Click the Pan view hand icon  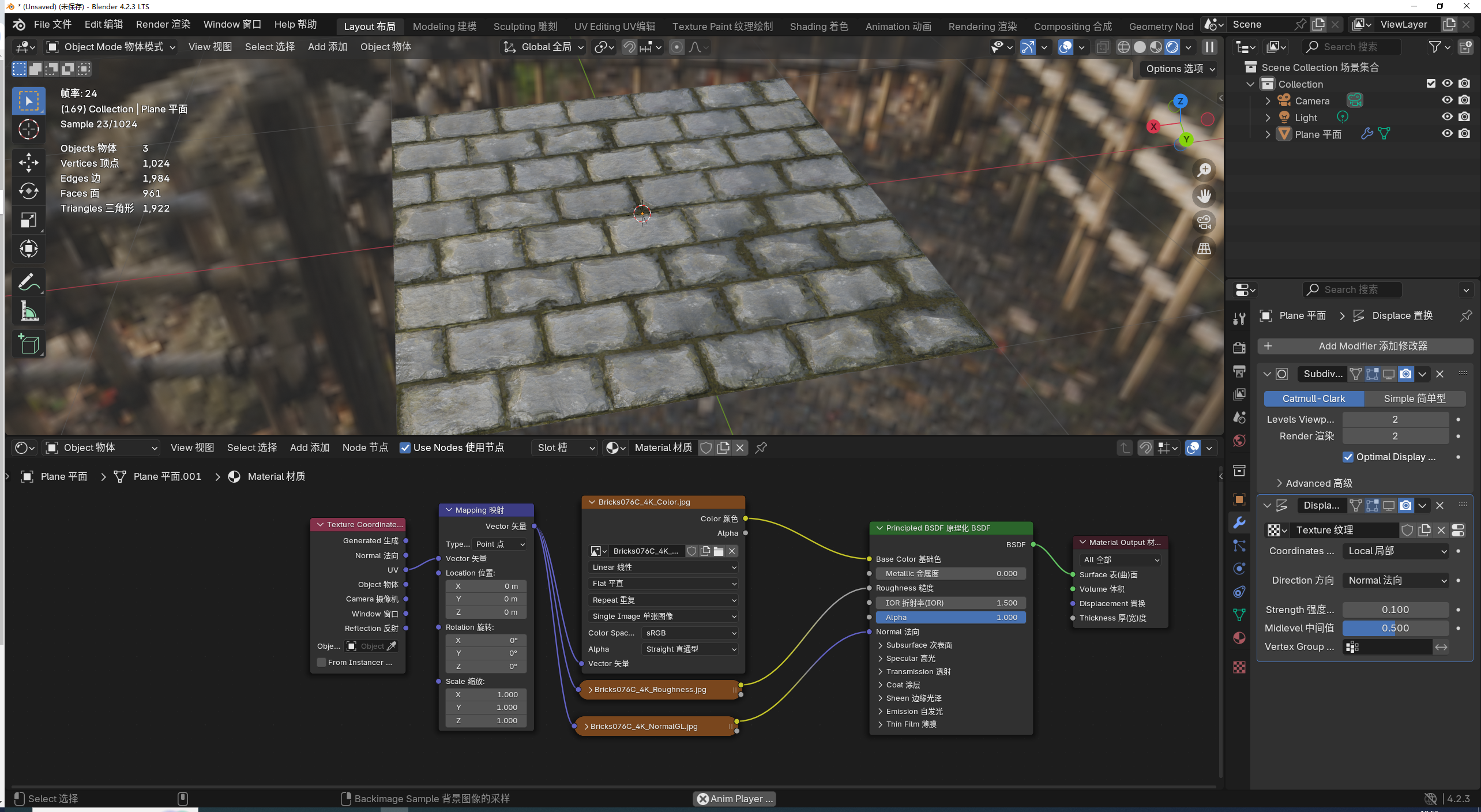[x=1204, y=196]
